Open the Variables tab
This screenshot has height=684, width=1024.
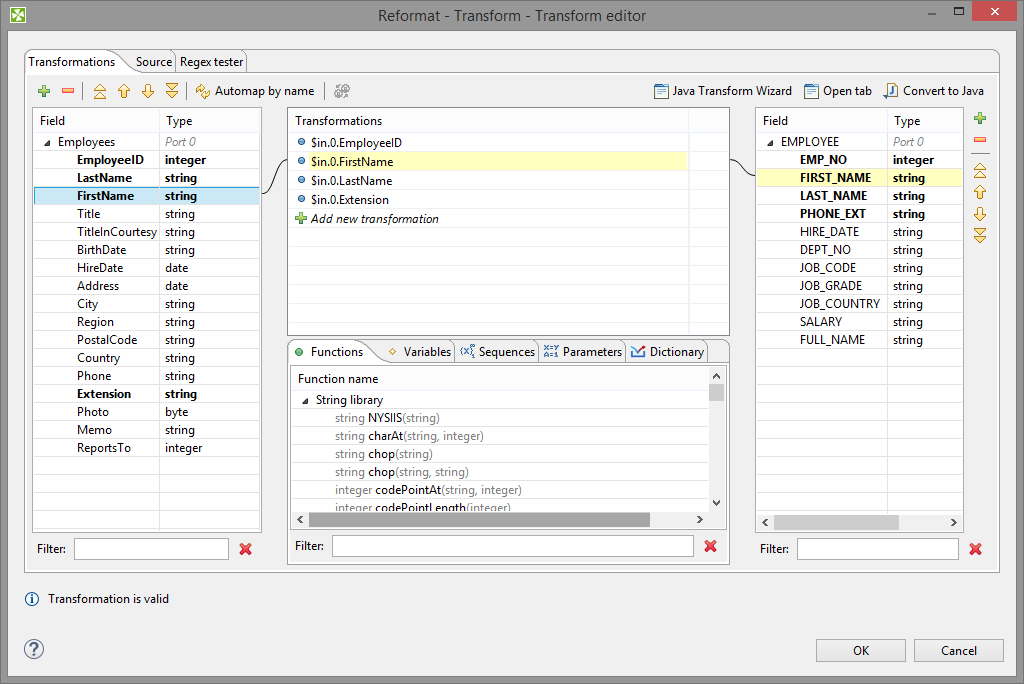click(420, 351)
